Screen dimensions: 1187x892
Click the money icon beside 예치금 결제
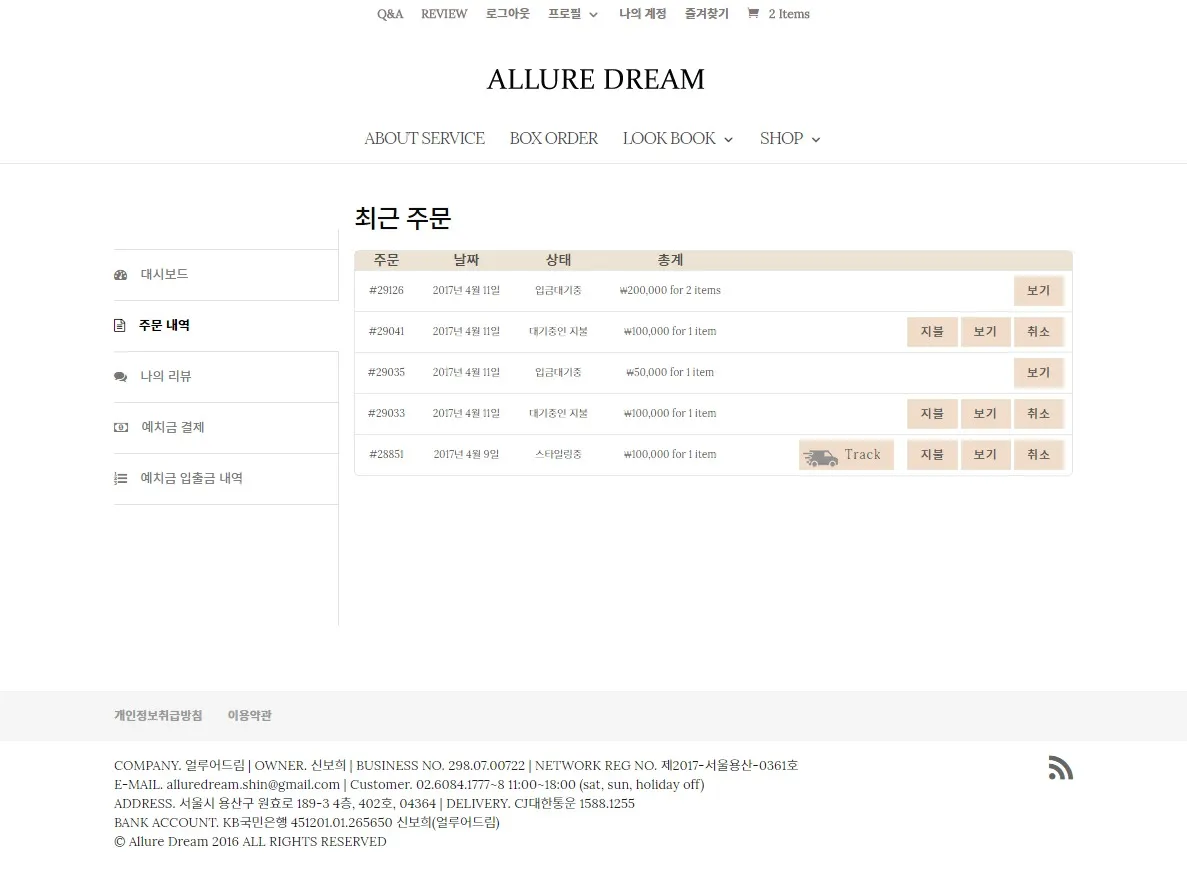121,428
